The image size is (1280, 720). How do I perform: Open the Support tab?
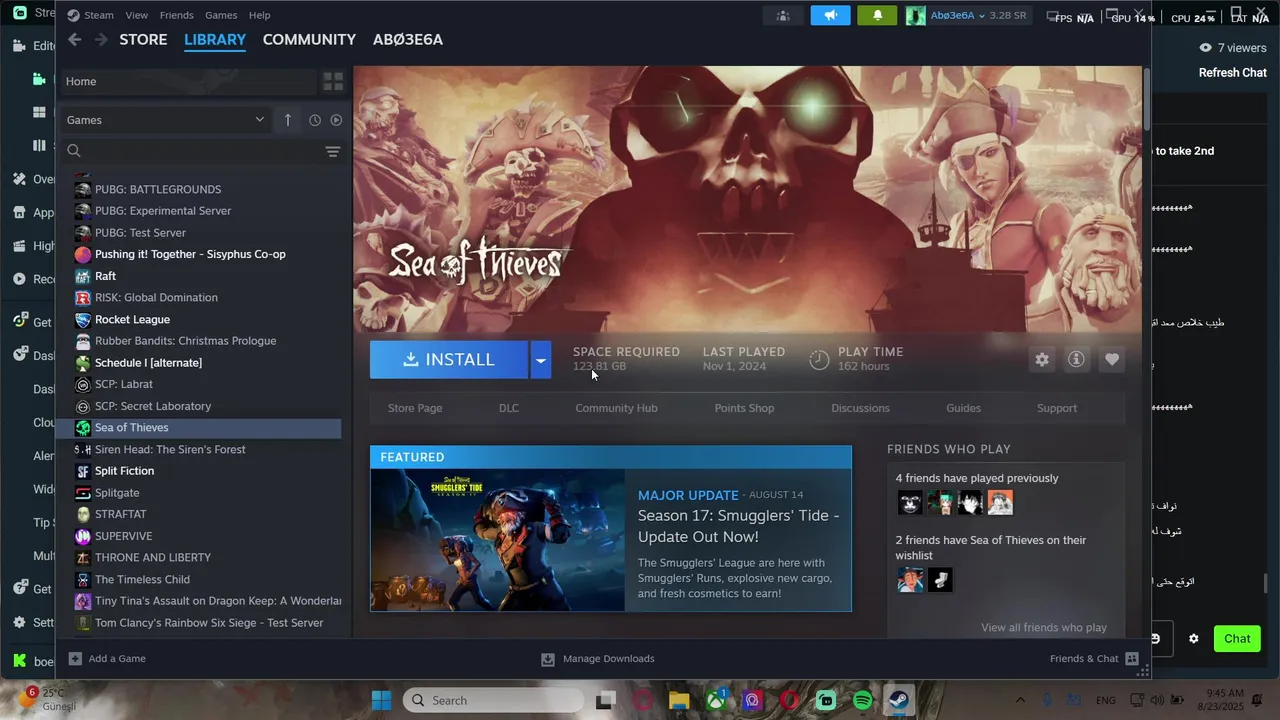(x=1057, y=408)
